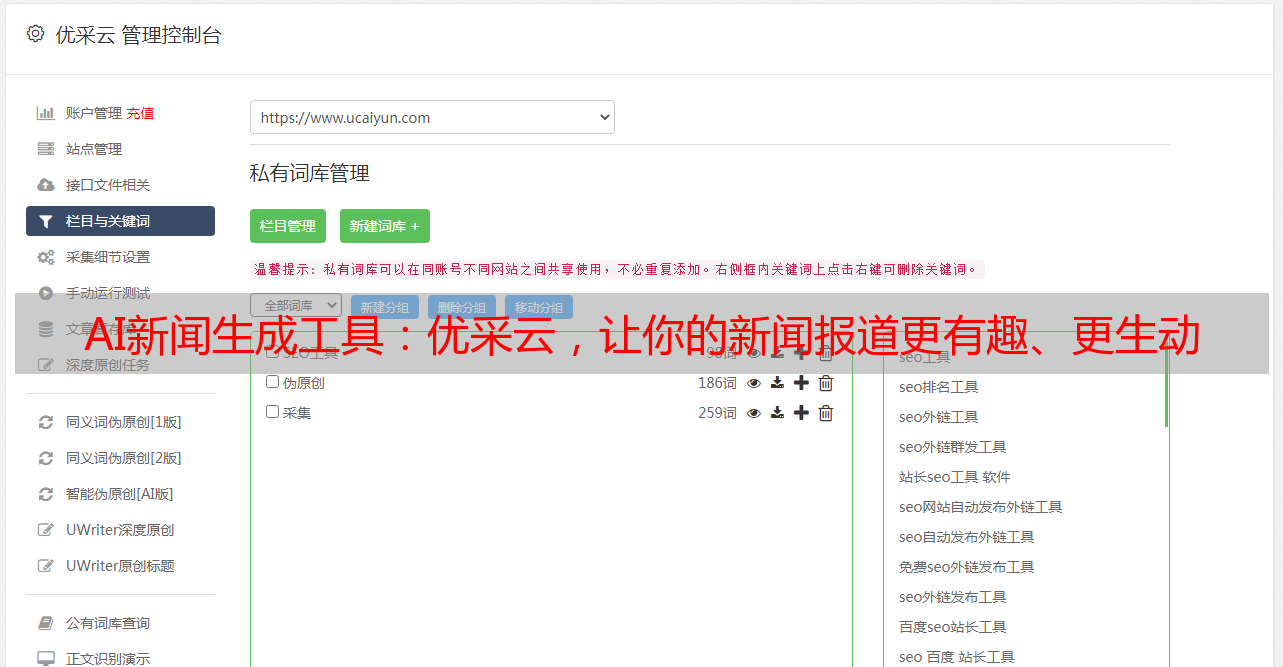Screen dimensions: 1283x667
Task: Open 正文识别演示 menu item
Action: coord(108,659)
